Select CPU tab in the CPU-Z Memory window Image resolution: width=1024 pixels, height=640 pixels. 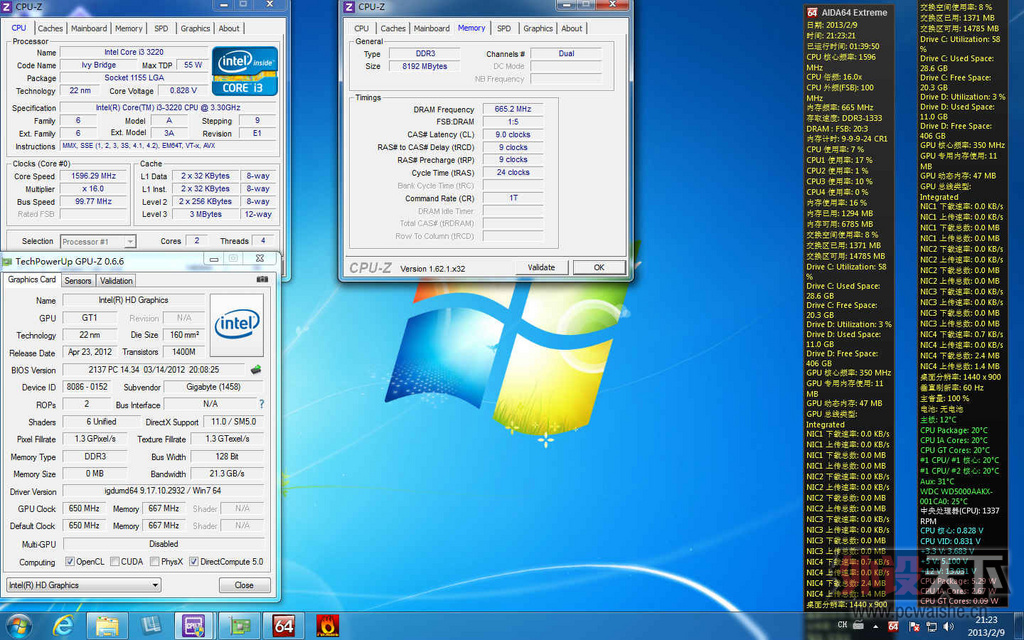click(x=362, y=28)
